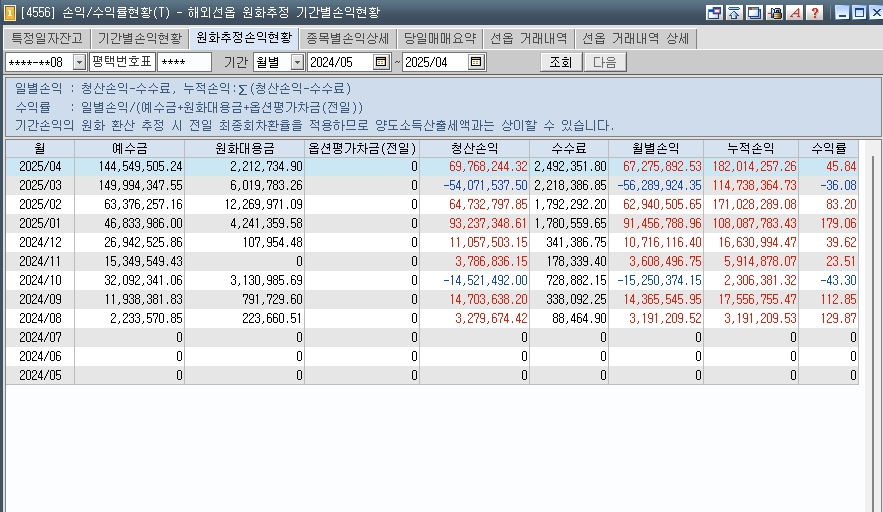The width and height of the screenshot is (883, 512).
Task: Click substitute amount 791,729.60
Action: [x=272, y=300]
